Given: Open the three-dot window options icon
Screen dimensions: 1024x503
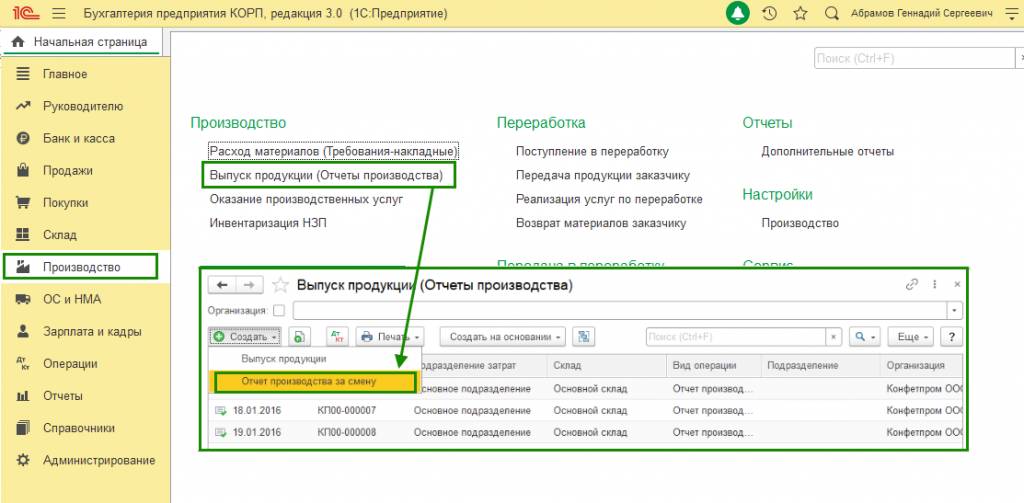Looking at the screenshot, I should 935,285.
